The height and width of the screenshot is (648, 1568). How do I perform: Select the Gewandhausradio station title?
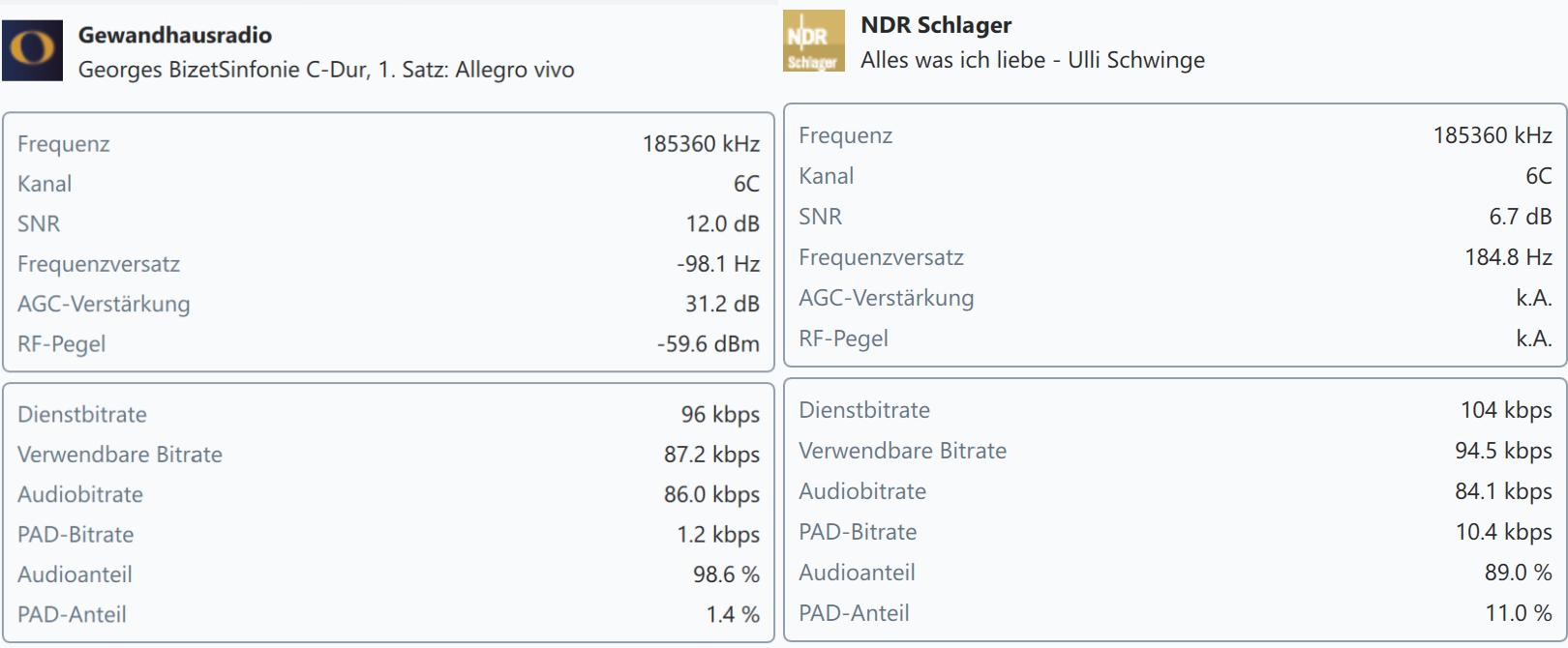click(x=175, y=35)
